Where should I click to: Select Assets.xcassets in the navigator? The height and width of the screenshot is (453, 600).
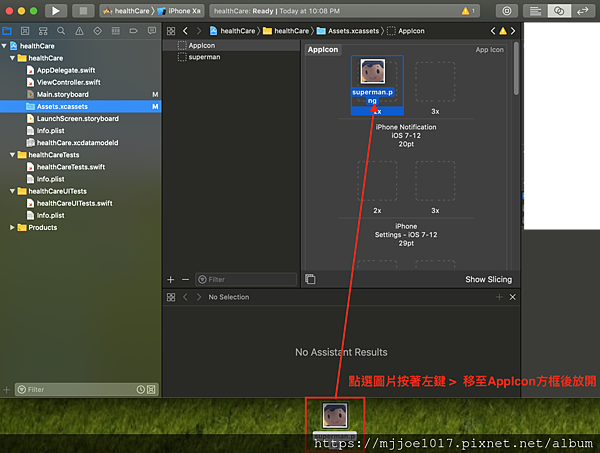point(80,106)
